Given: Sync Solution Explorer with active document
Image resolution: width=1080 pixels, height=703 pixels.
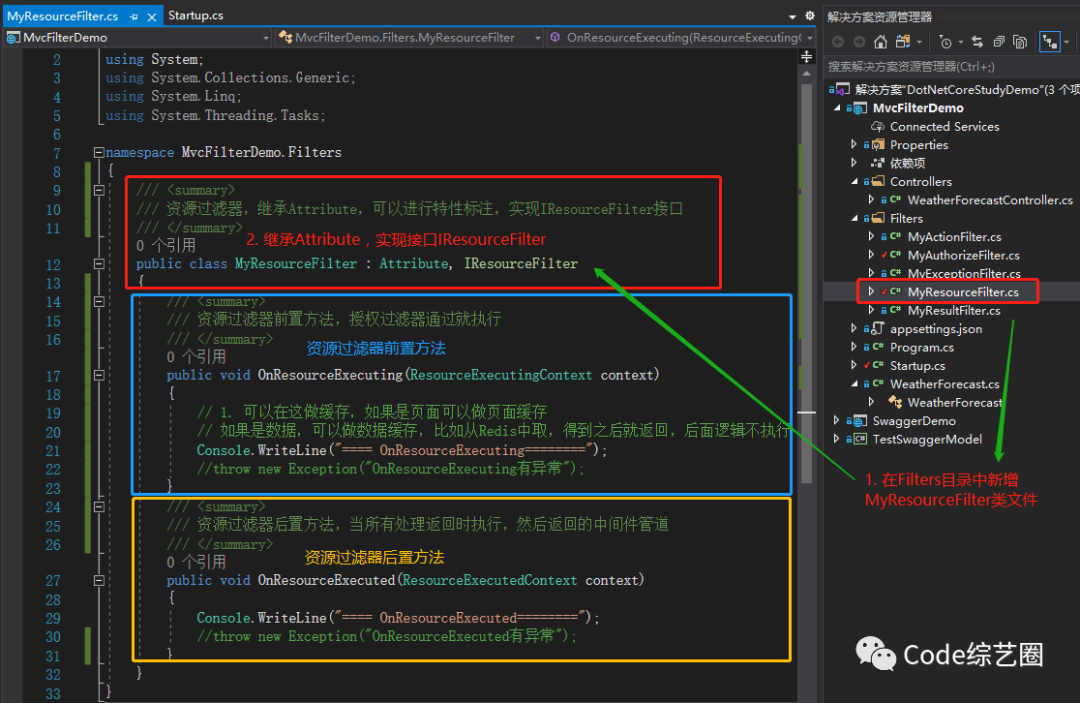Looking at the screenshot, I should click(x=977, y=42).
